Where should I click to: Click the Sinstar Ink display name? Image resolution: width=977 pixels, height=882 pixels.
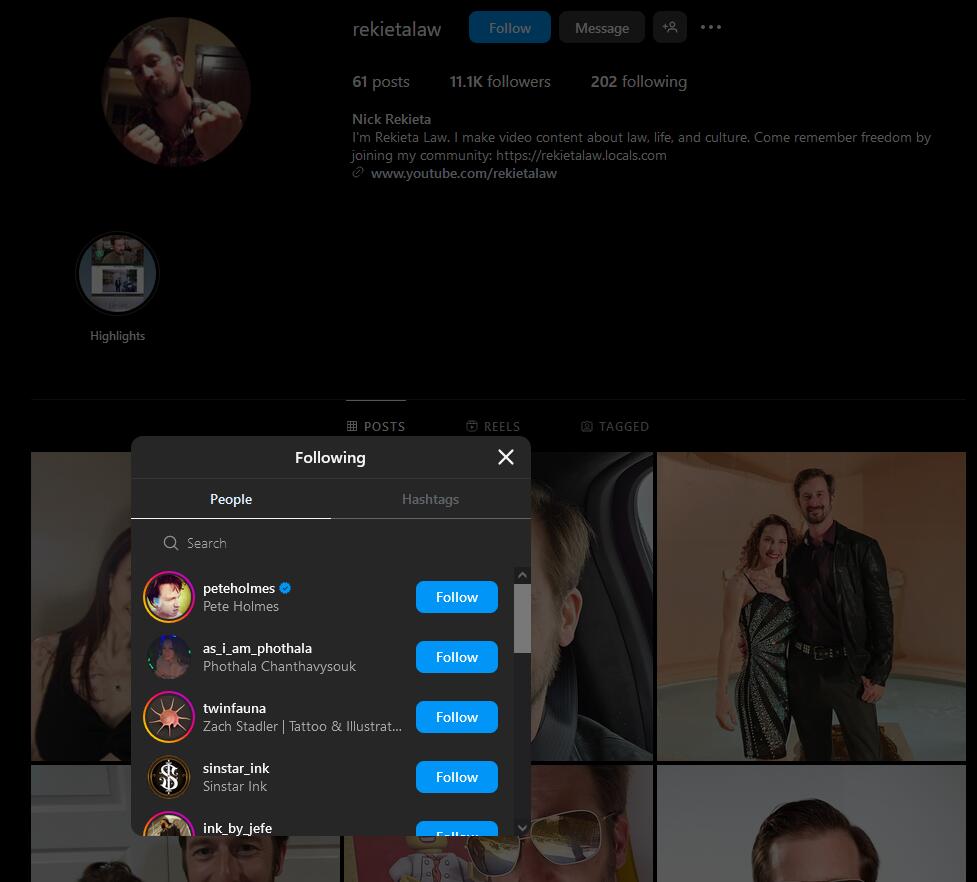[x=235, y=786]
